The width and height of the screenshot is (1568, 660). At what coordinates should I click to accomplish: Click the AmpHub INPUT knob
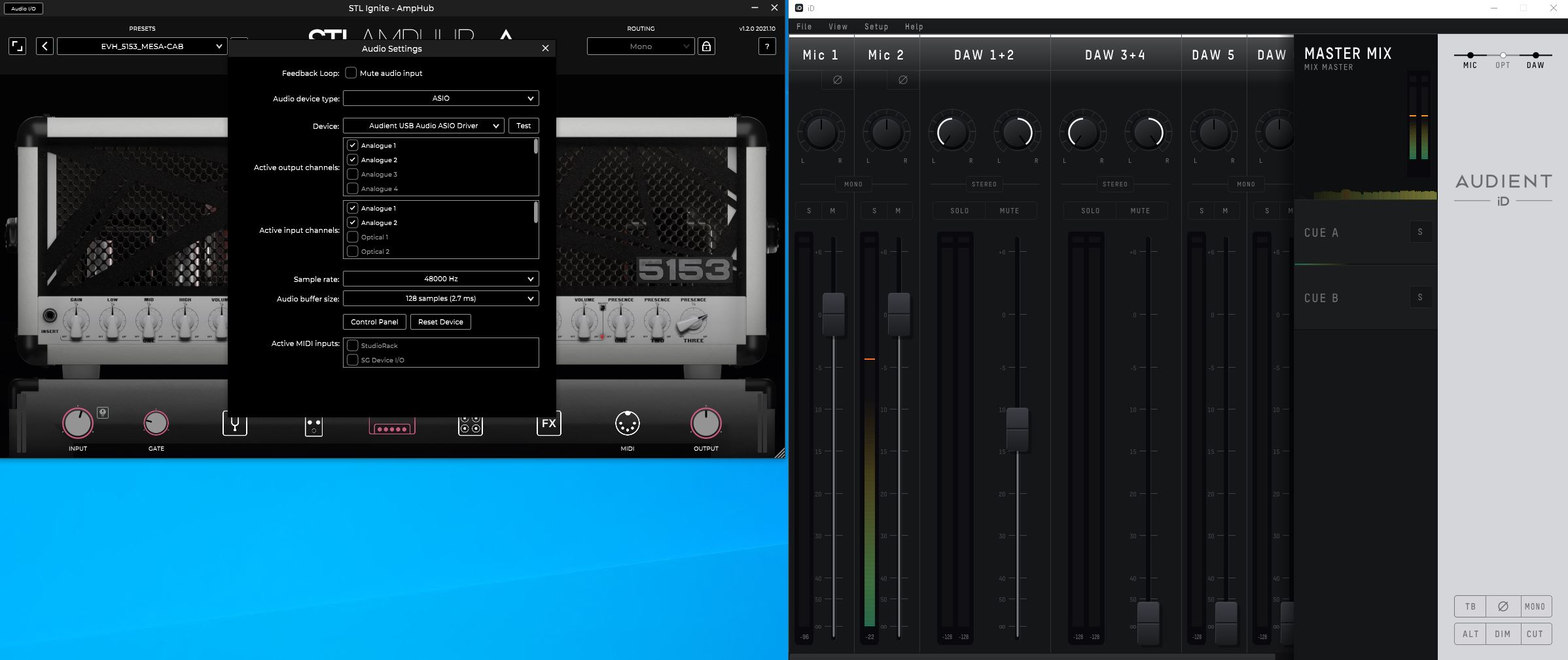(x=78, y=423)
